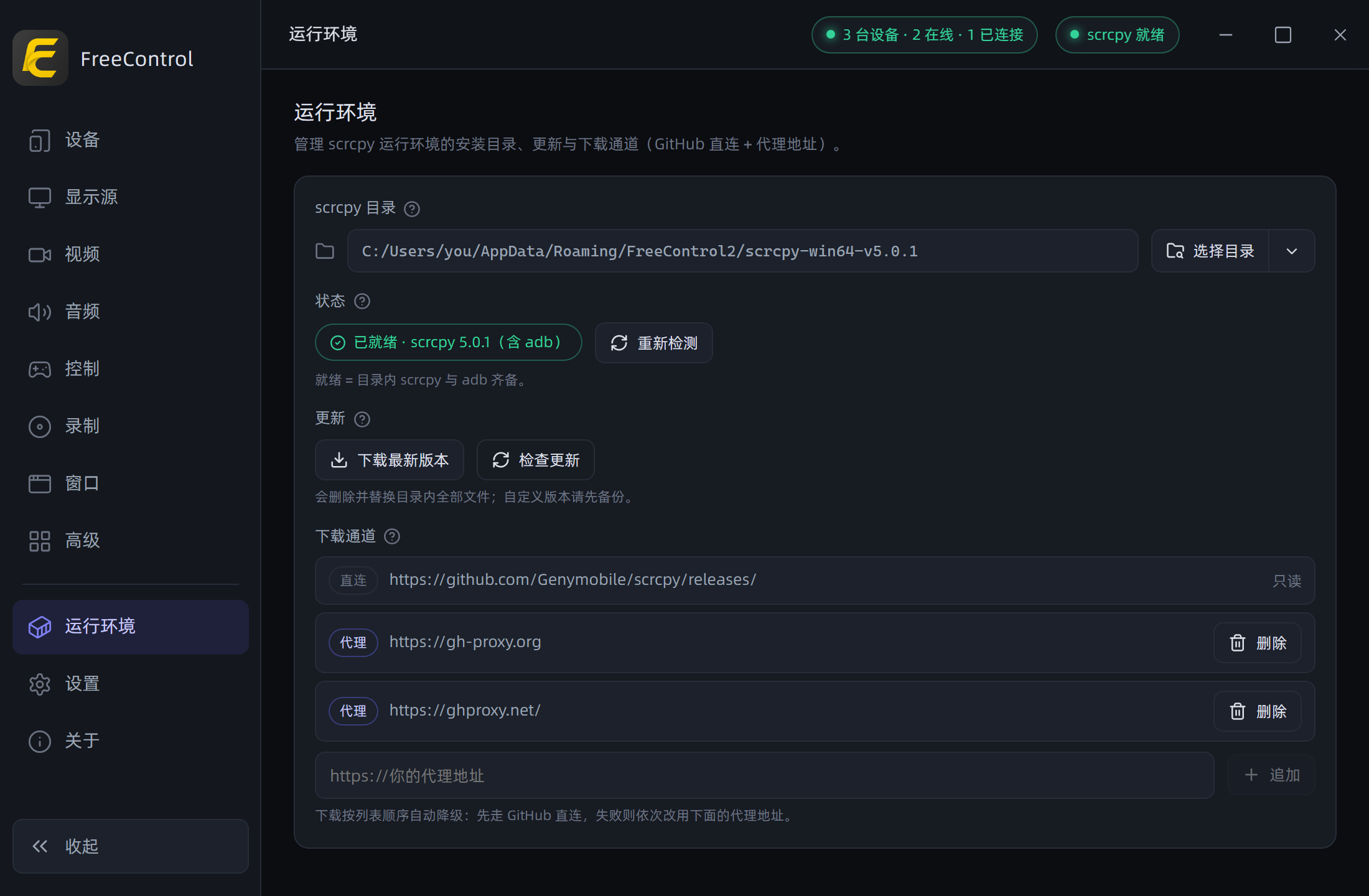
Task: Show help for 更新
Action: click(362, 419)
